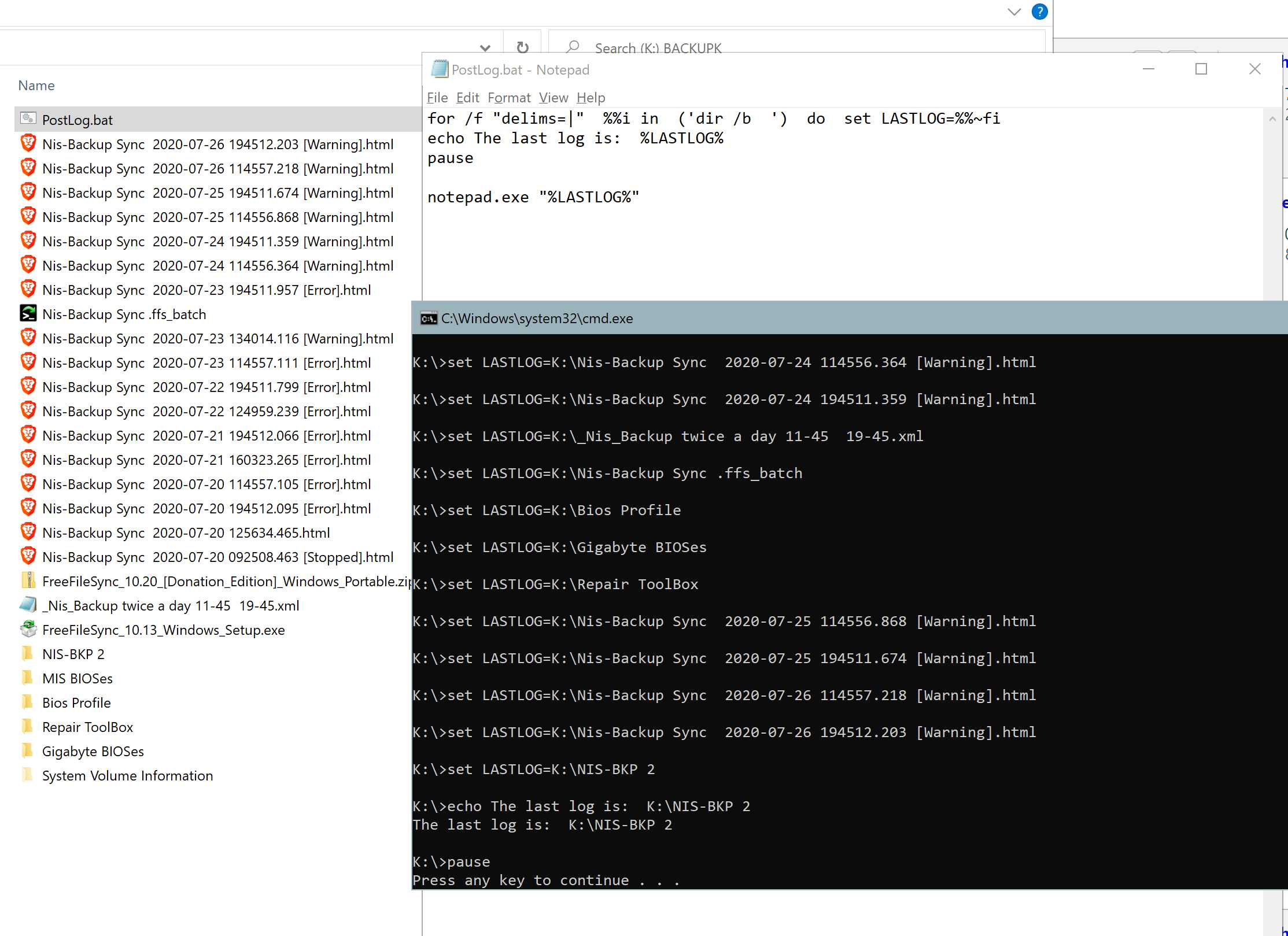The width and height of the screenshot is (1288, 936).
Task: Click the Gigabyte BIOSes folder icon
Action: [27, 750]
